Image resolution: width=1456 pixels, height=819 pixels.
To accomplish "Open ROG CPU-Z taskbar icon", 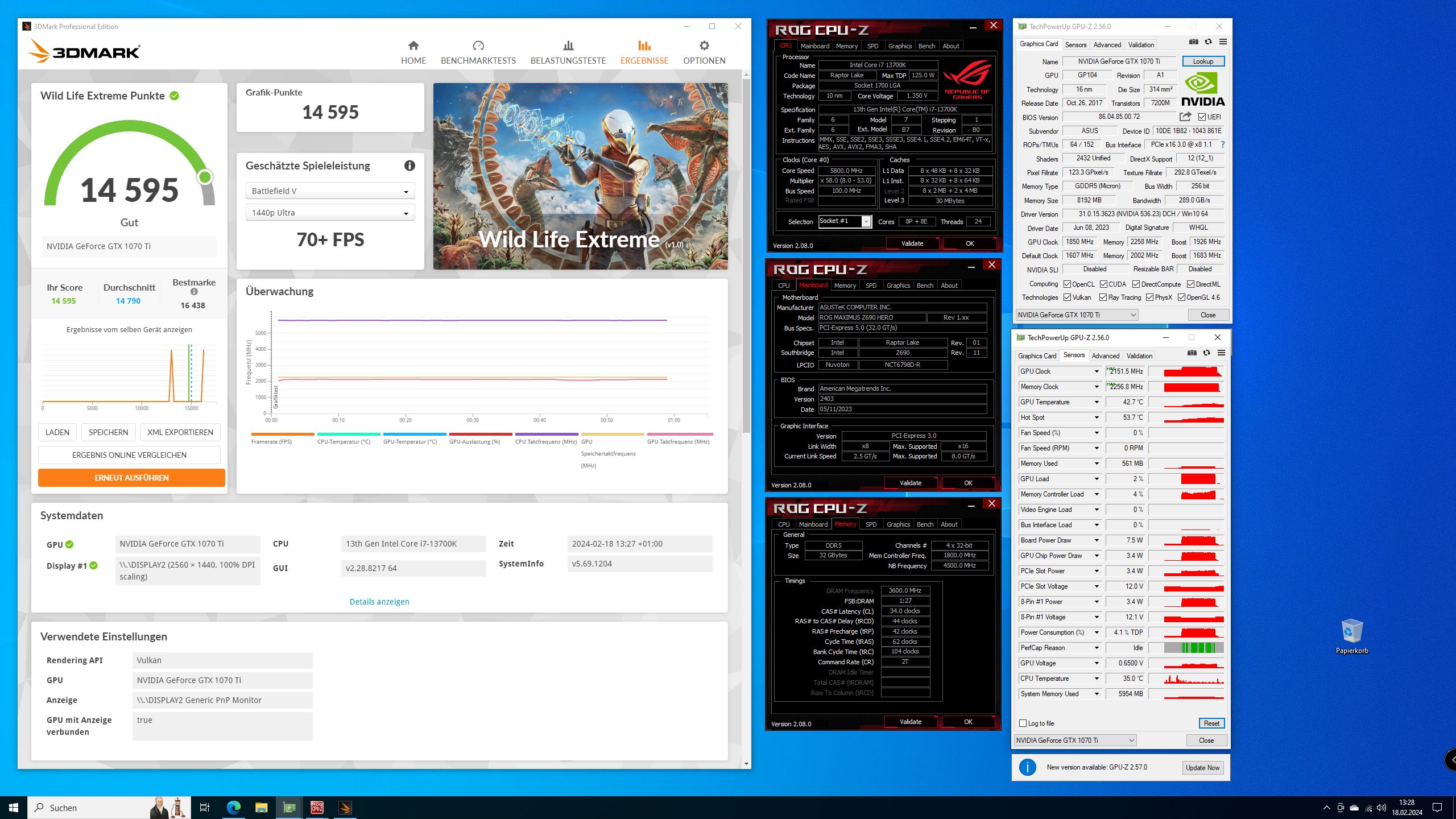I will coord(317,808).
